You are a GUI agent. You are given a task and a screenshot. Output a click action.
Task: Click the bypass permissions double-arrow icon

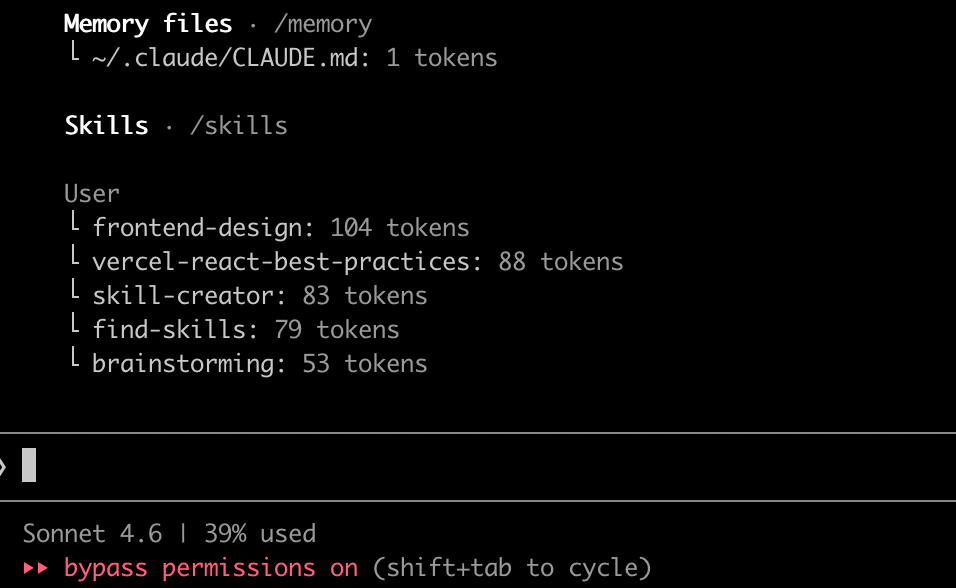click(x=35, y=568)
